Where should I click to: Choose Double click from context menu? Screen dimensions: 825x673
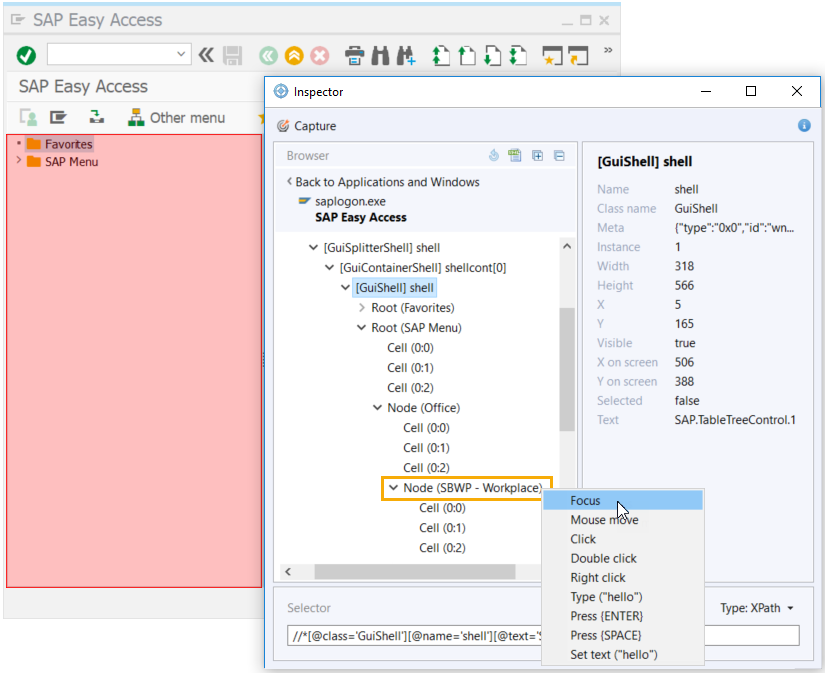tap(622, 558)
